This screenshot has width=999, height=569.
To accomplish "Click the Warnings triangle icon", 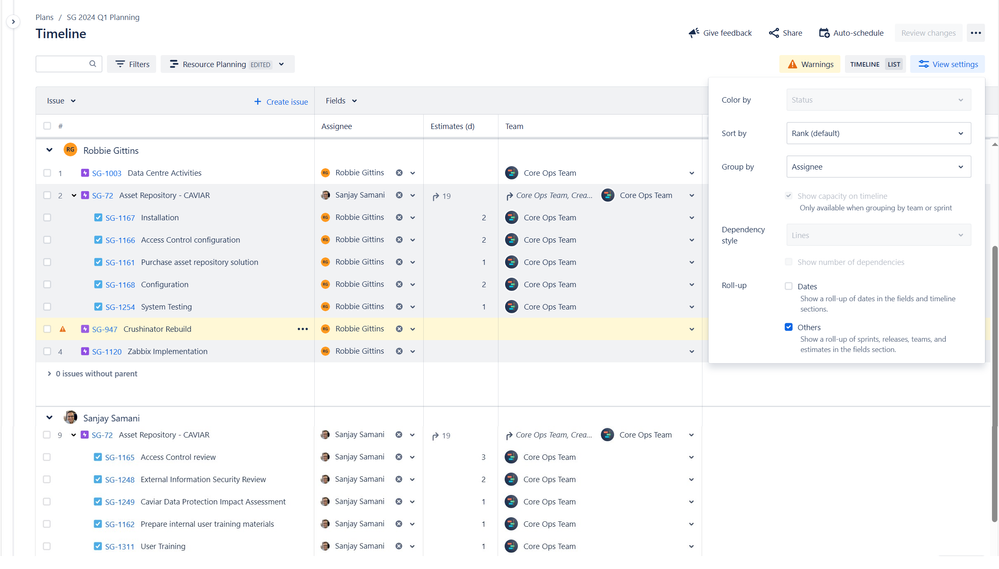I will [x=792, y=64].
